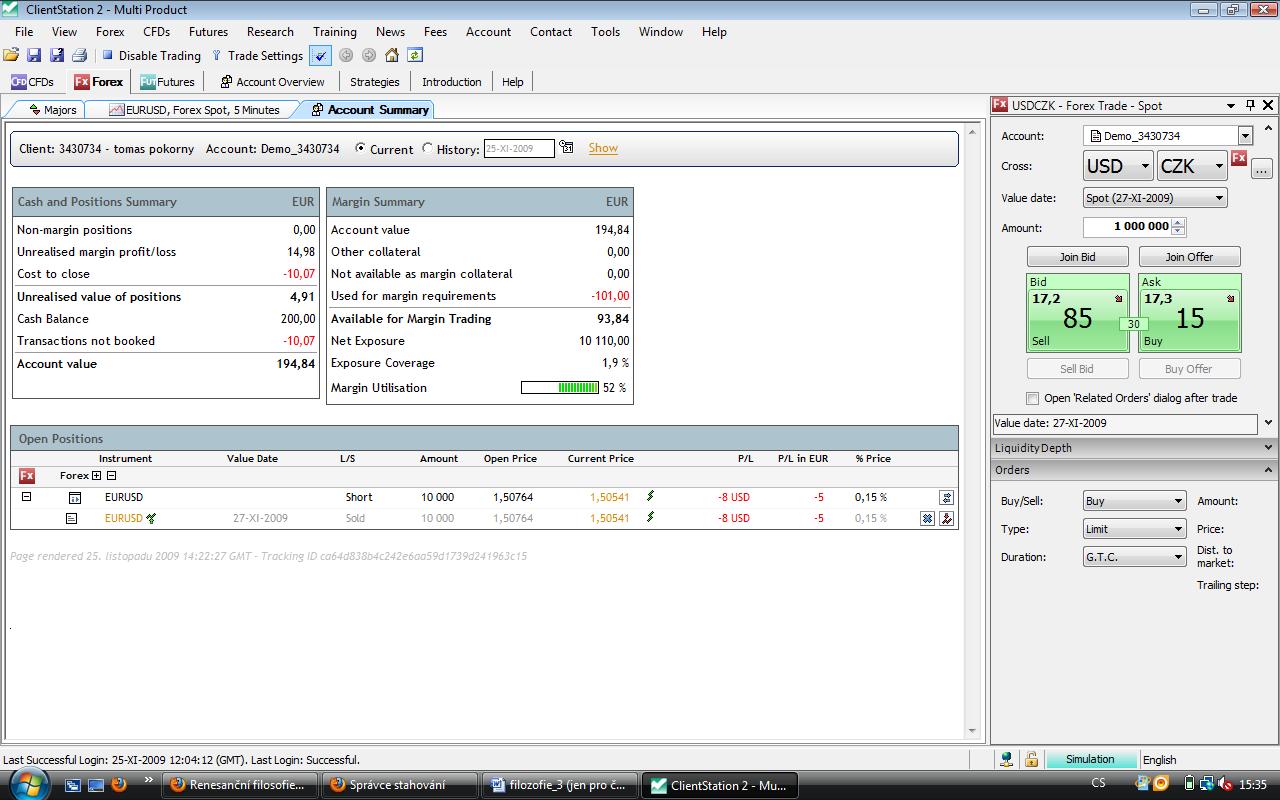The image size is (1280, 800).
Task: Open the Research menu
Action: click(270, 32)
